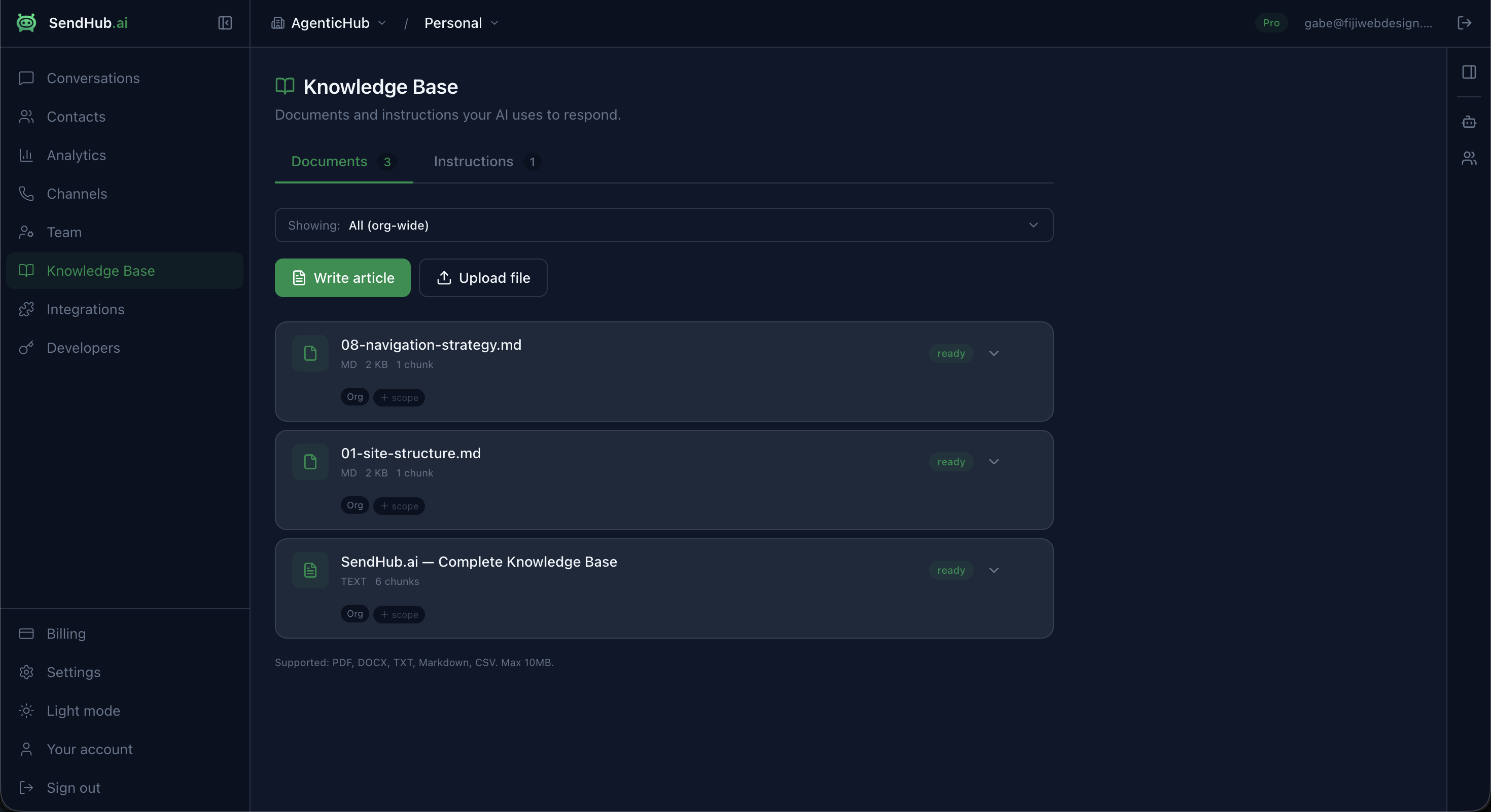Open the Personal workspace dropdown
This screenshot has height=812, width=1491.
(x=461, y=22)
